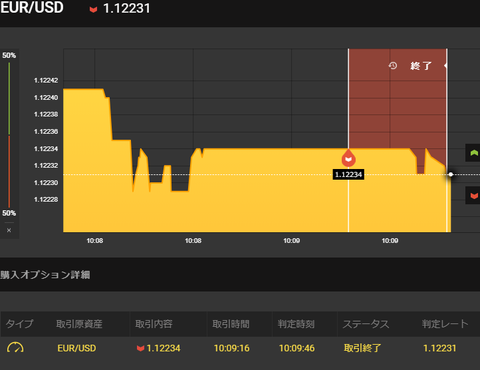Viewport: 480px width, 370px height.
Task: Click the red entry-point marker on chart
Action: [348, 158]
